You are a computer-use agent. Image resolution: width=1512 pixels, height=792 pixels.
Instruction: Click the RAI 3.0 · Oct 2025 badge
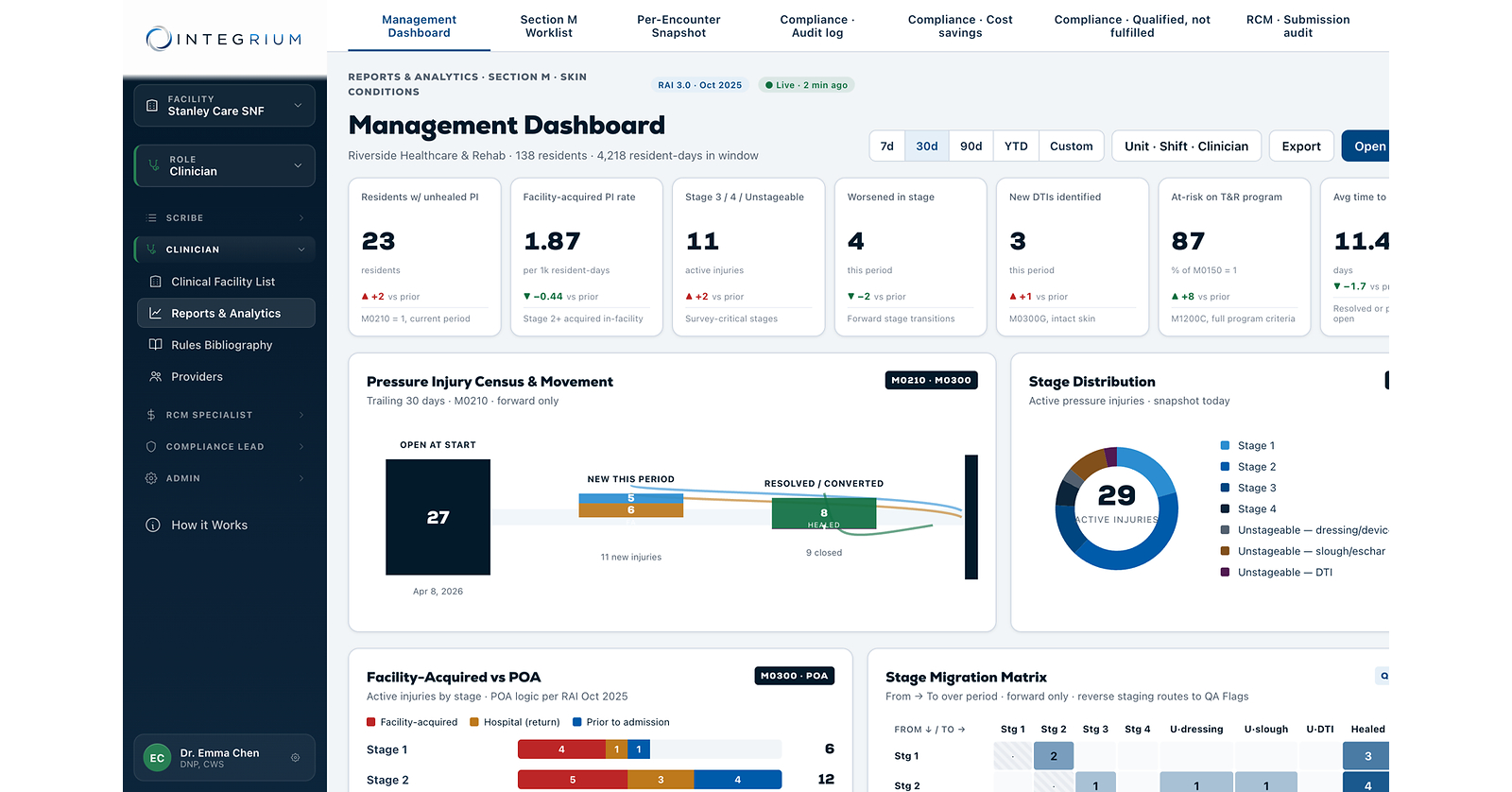point(699,85)
